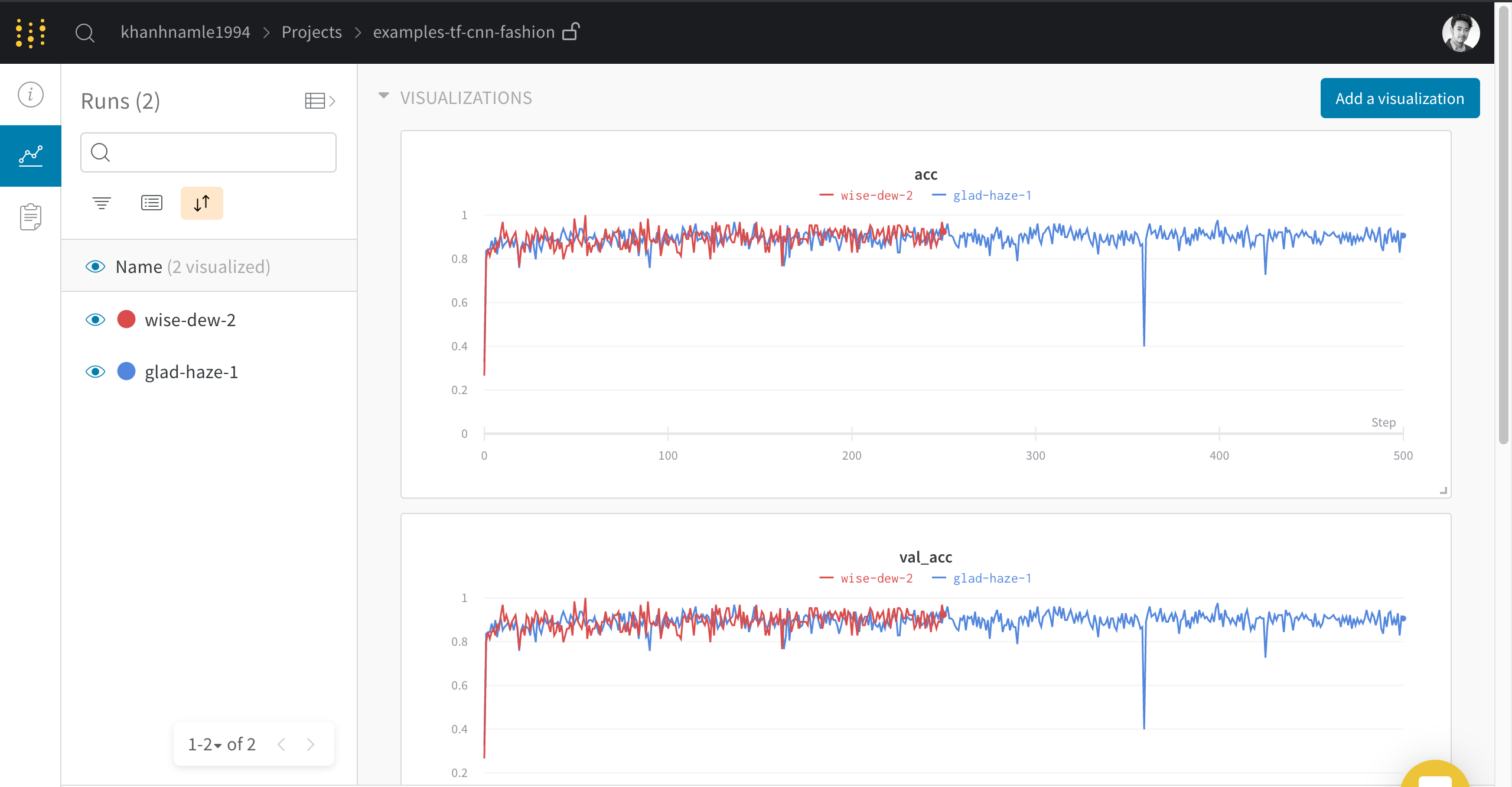Toggle visibility of run wise-dew-2
The width and height of the screenshot is (1512, 787).
[95, 320]
